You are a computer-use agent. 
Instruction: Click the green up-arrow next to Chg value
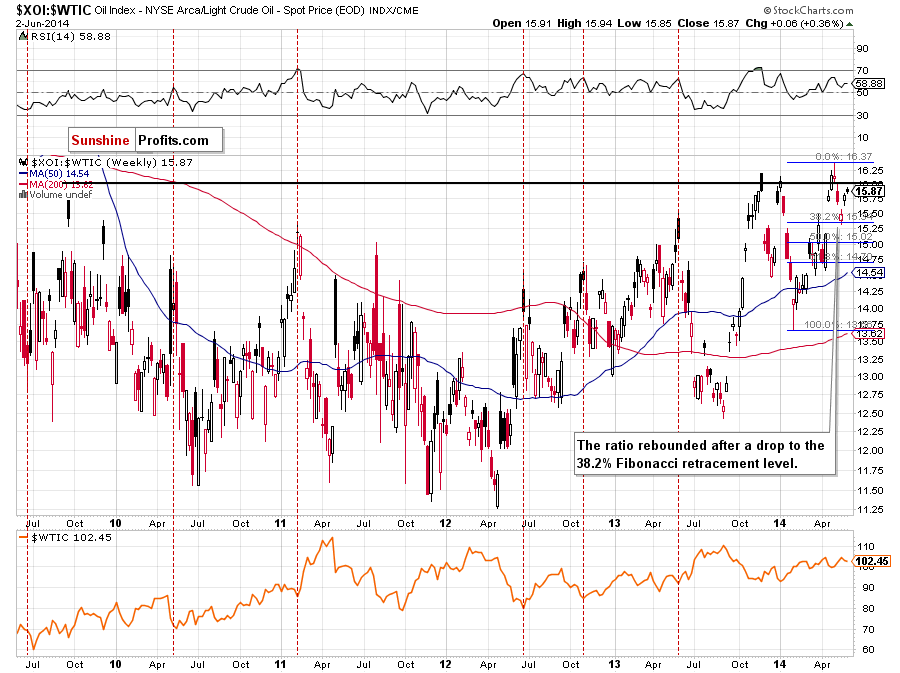849,24
